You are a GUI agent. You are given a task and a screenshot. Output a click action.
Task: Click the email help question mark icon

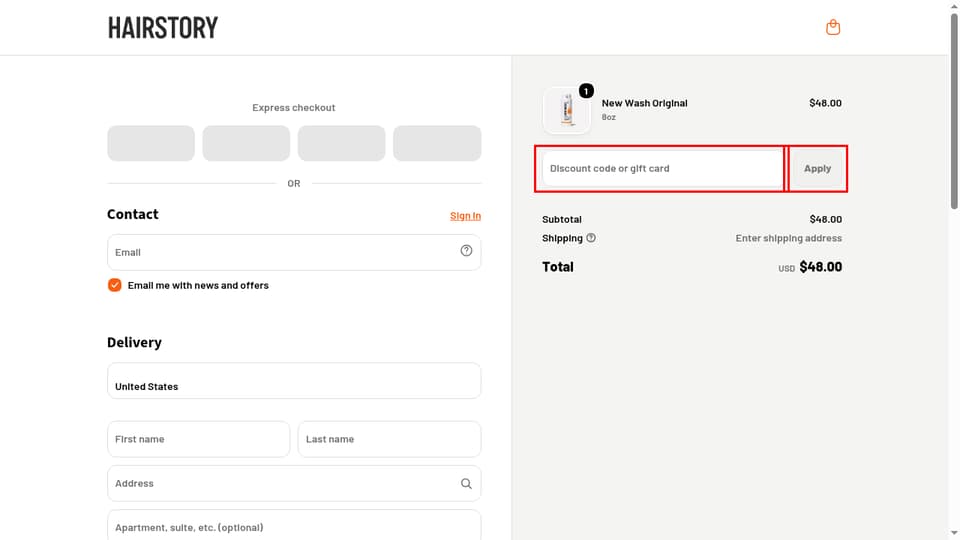(x=466, y=250)
